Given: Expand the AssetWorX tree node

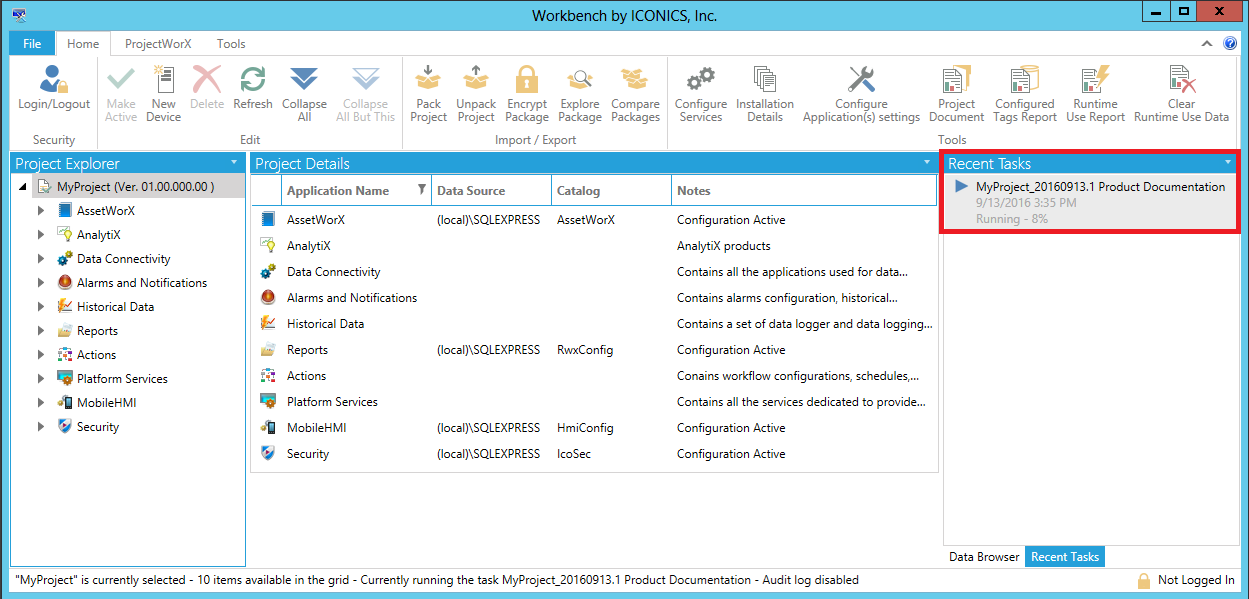Looking at the screenshot, I should [x=41, y=211].
